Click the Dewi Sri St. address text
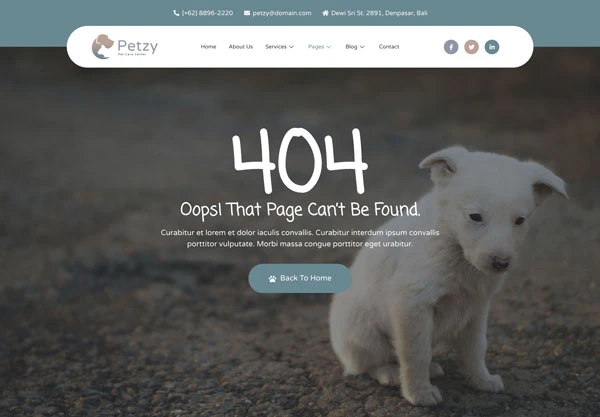Screen dimensions: 600x417 coord(379,13)
